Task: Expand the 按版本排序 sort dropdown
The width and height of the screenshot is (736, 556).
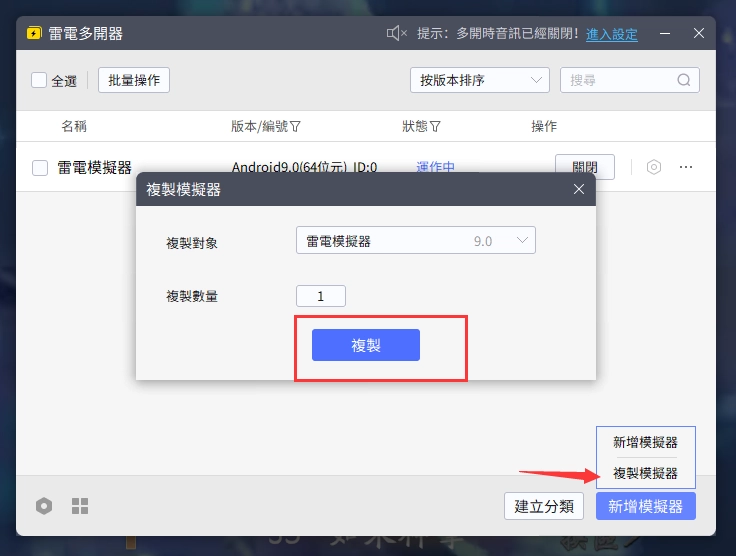Action: point(480,80)
